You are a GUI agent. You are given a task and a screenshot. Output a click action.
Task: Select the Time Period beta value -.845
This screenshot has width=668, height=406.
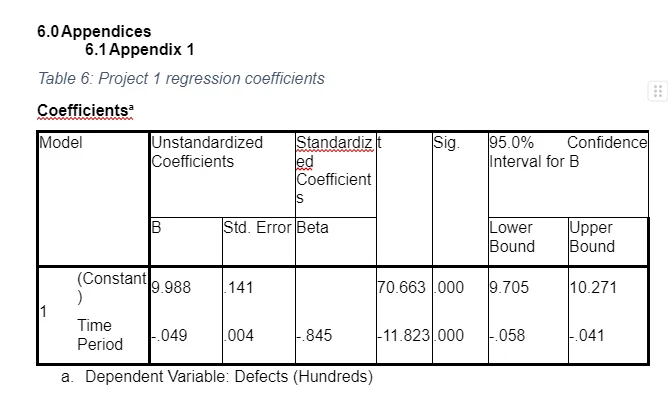click(x=314, y=336)
